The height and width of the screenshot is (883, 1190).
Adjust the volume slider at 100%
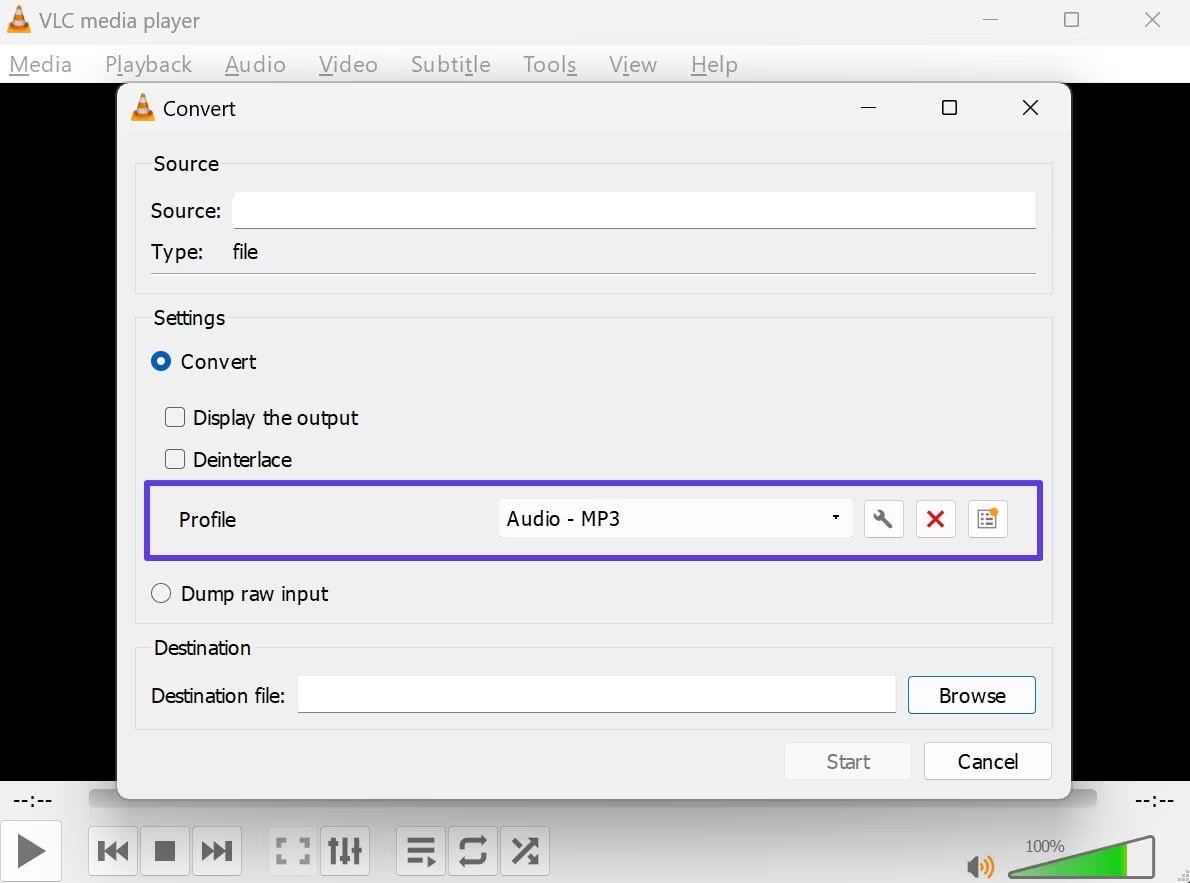(x=1081, y=858)
